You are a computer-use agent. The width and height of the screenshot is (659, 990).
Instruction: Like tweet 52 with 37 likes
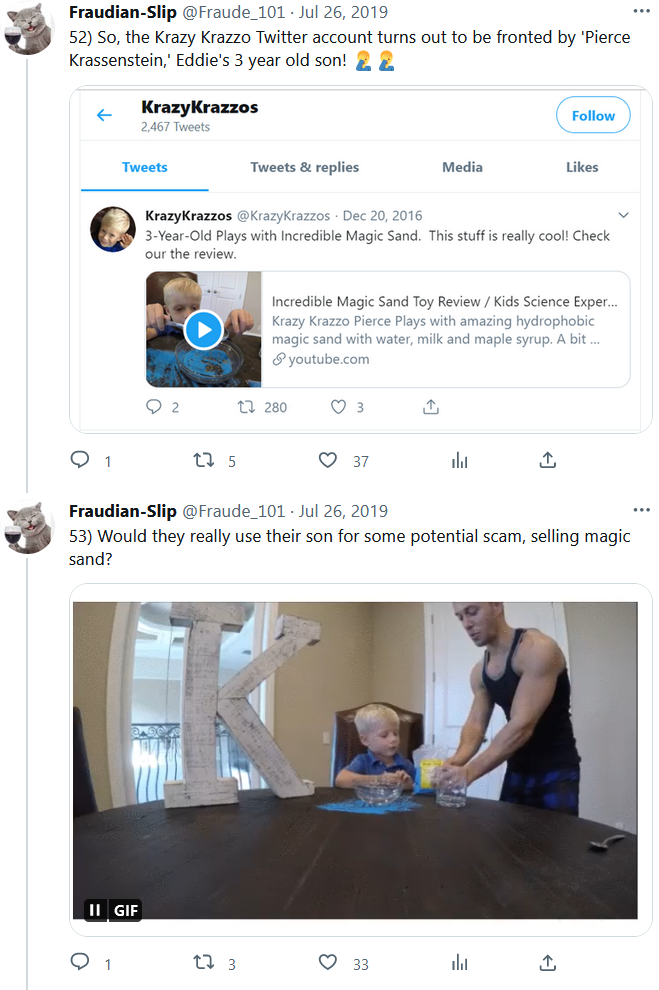tap(328, 460)
